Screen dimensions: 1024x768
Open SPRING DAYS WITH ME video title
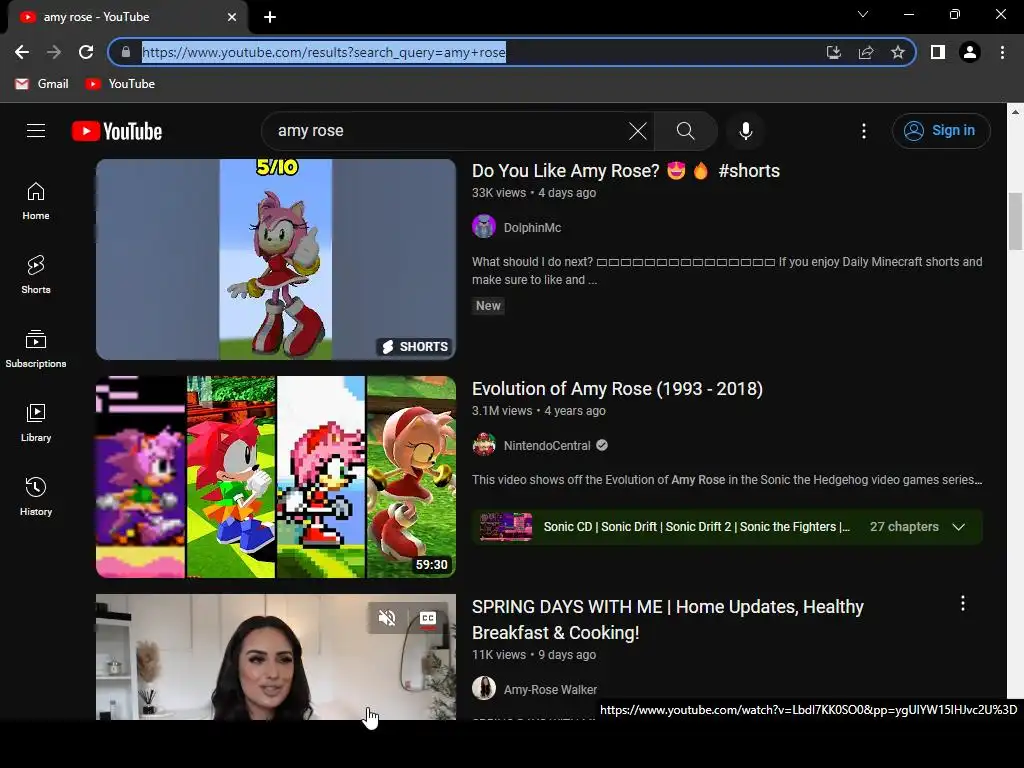(667, 619)
